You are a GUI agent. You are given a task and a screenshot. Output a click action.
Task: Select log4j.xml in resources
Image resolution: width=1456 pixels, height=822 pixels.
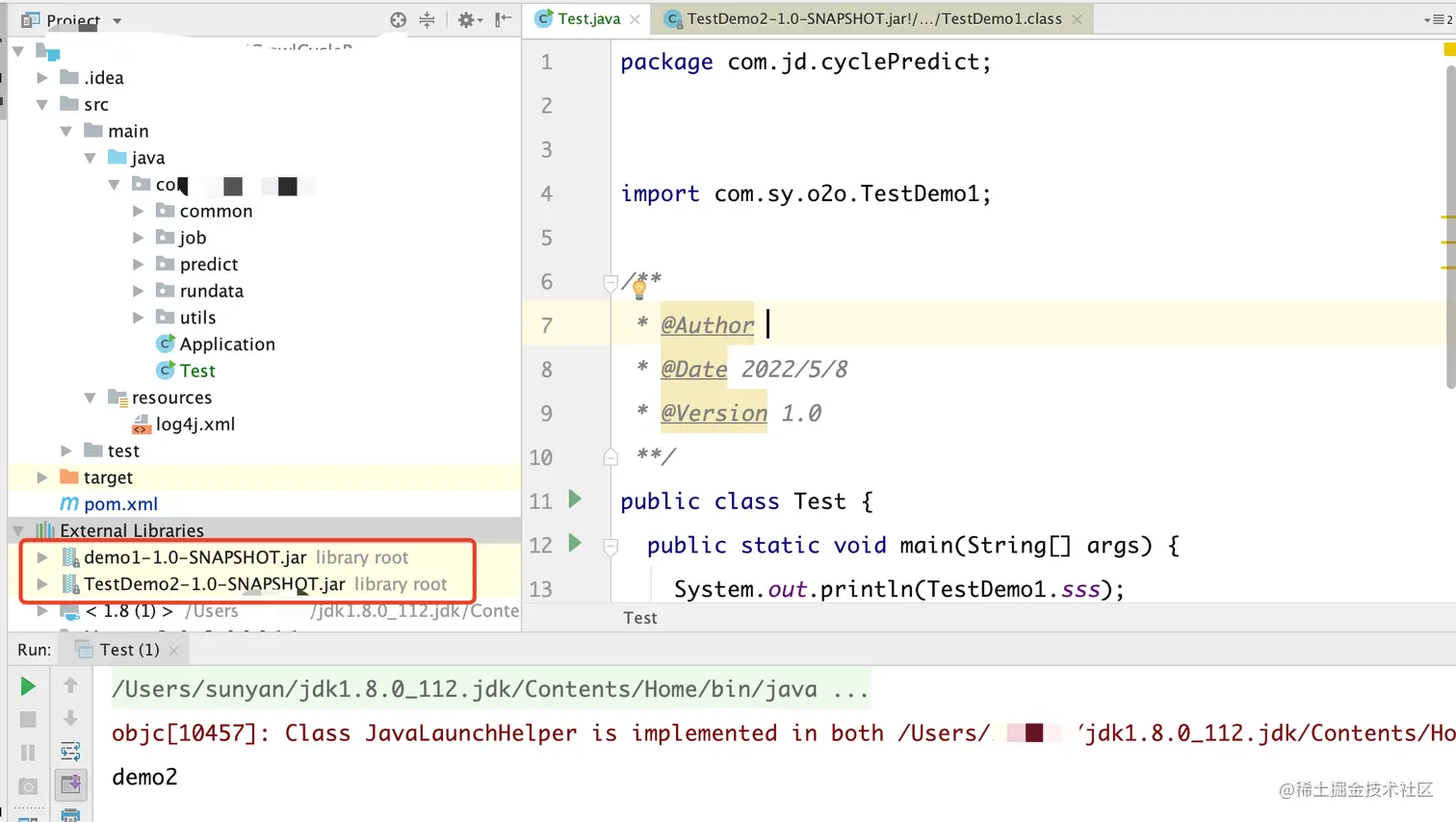[195, 424]
